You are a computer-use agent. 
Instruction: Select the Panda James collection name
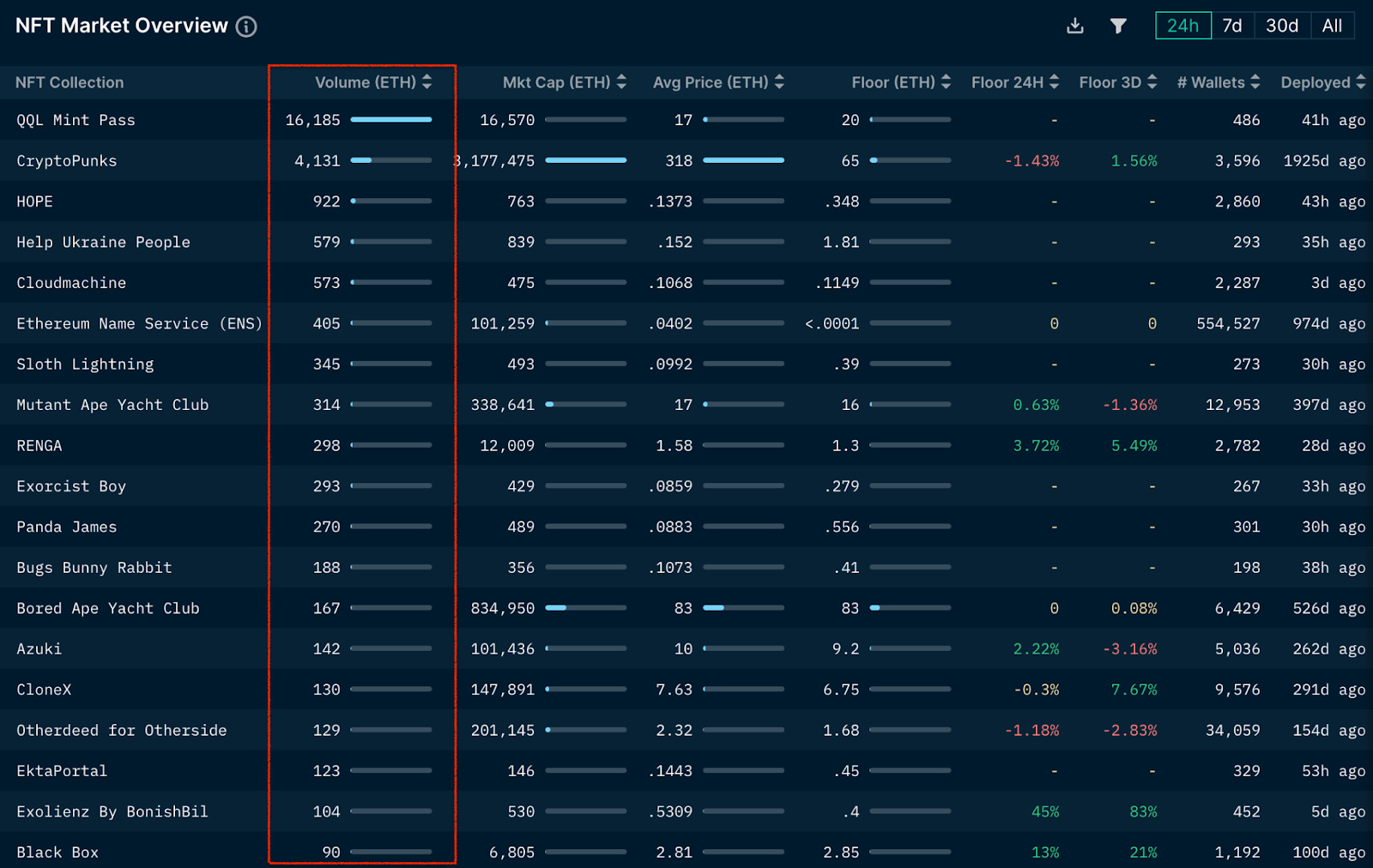67,527
